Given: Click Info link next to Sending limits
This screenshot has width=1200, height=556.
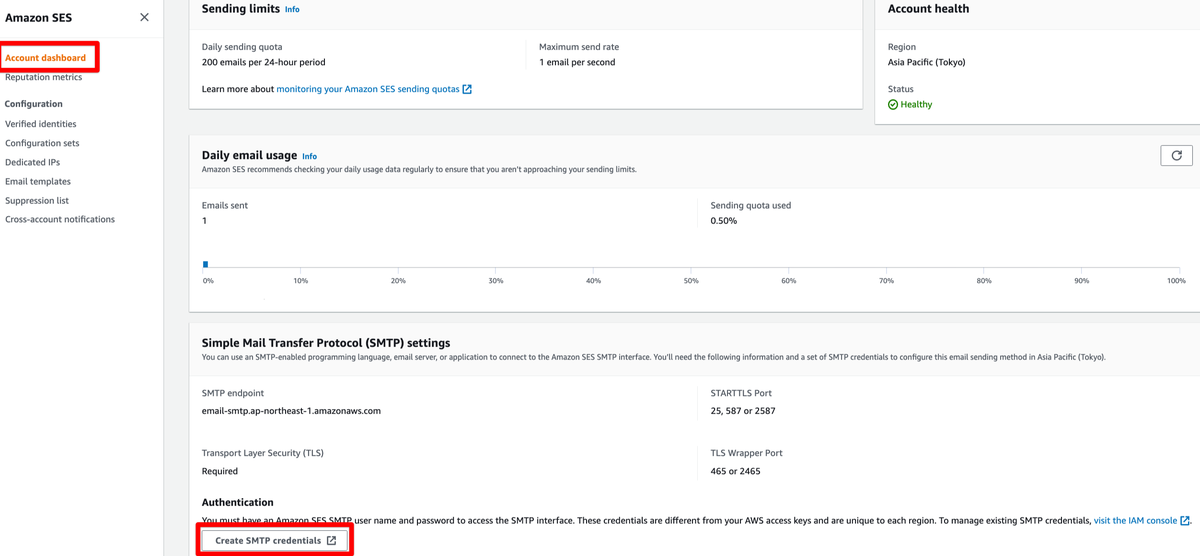Looking at the screenshot, I should (292, 9).
